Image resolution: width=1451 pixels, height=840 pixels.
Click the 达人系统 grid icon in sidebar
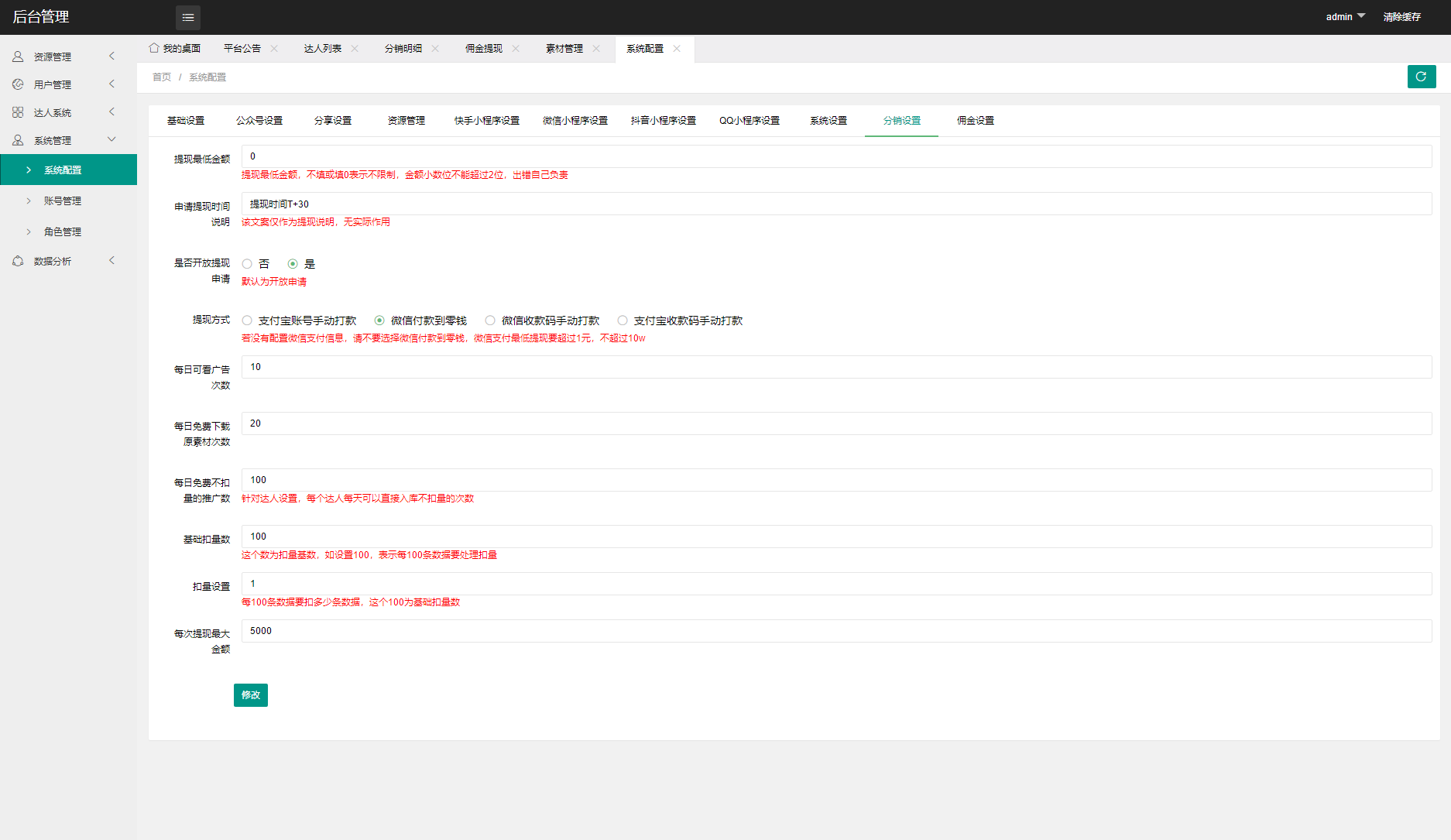click(18, 112)
